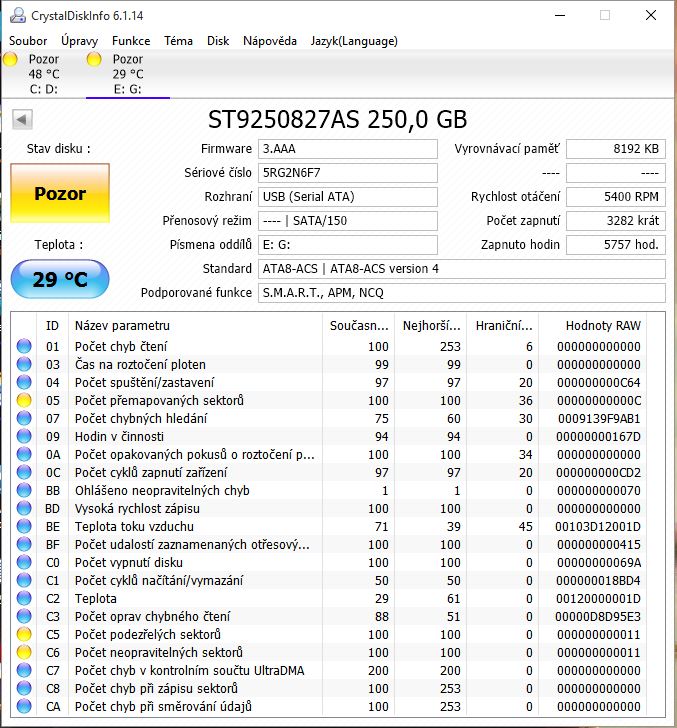Click yellow status orb for attribute C6
Screen dimensions: 677x728
click(x=24, y=652)
